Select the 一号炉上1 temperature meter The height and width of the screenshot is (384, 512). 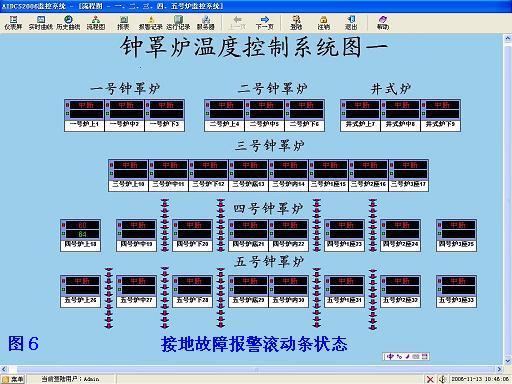click(84, 115)
